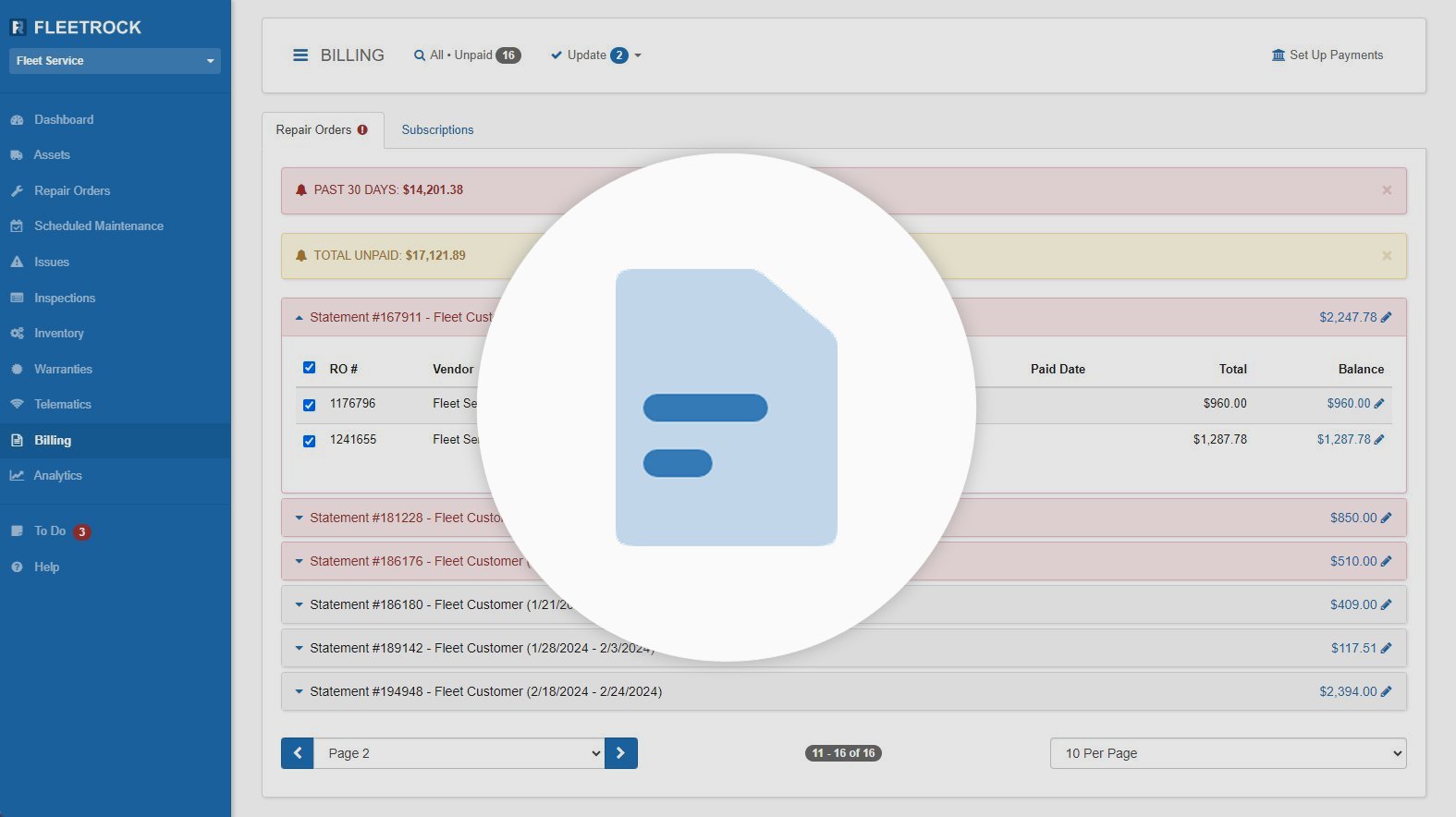Go to Analytics in the sidebar
The image size is (1456, 817).
tap(58, 476)
